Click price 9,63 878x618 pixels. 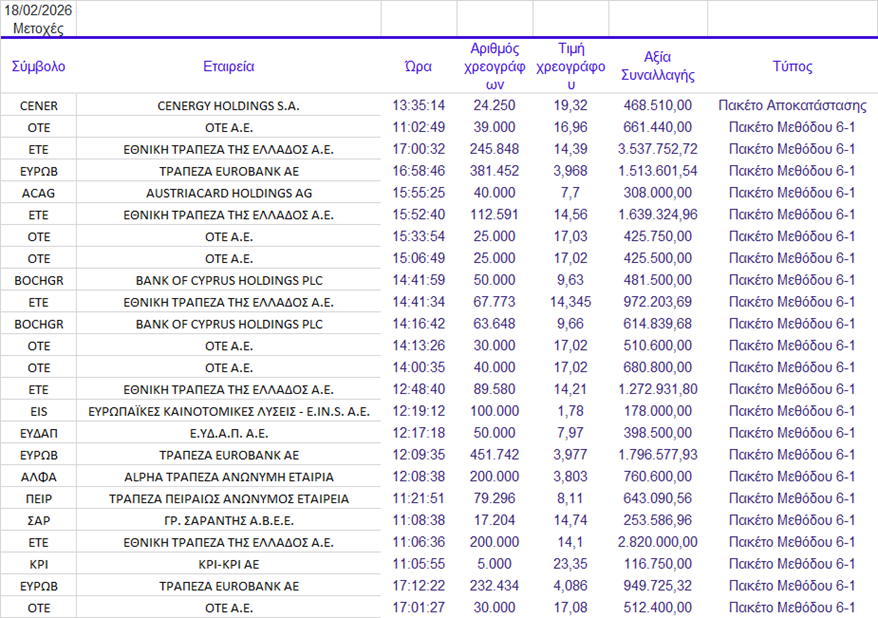[x=571, y=280]
